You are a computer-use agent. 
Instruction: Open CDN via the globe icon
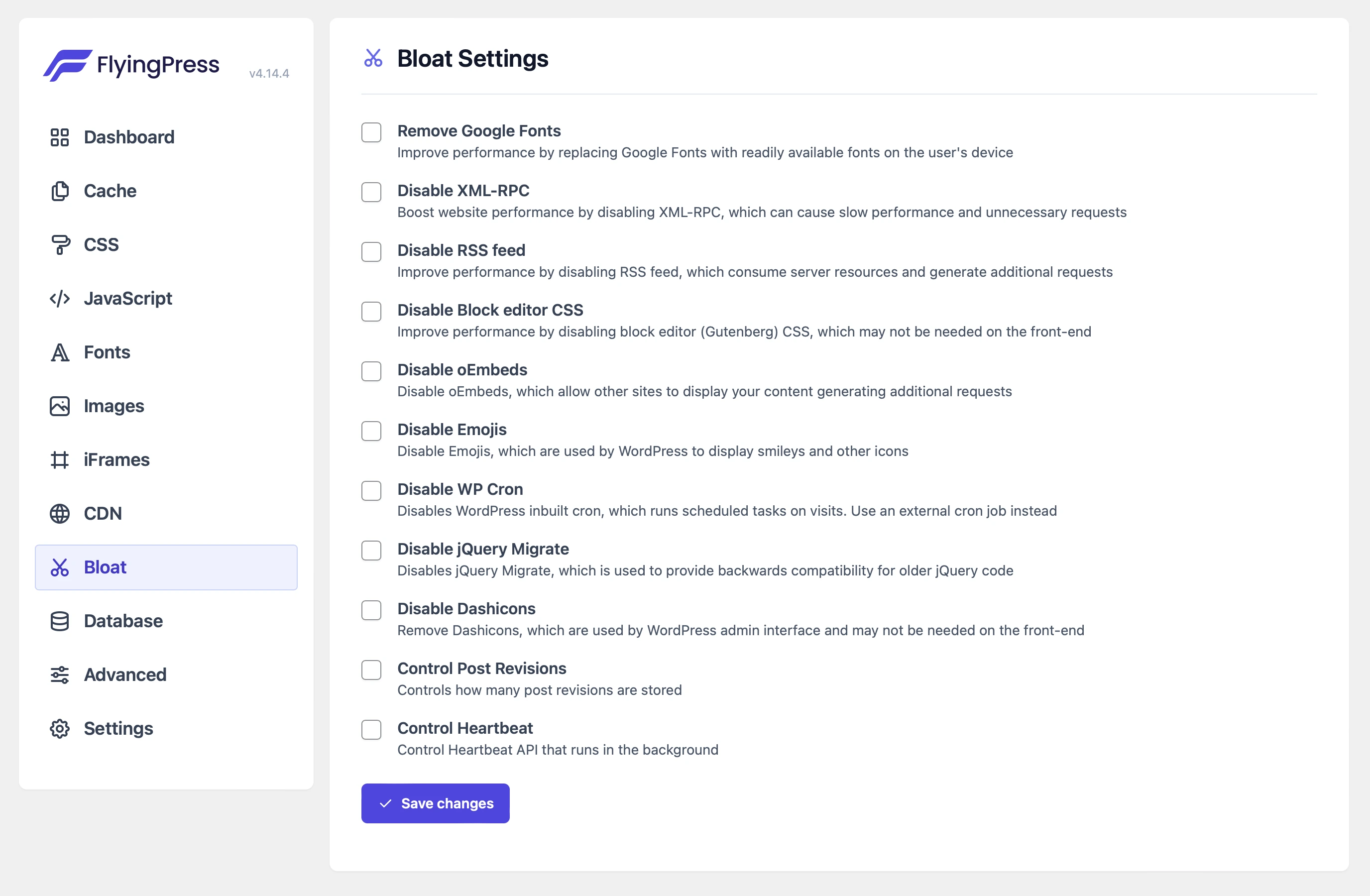59,513
